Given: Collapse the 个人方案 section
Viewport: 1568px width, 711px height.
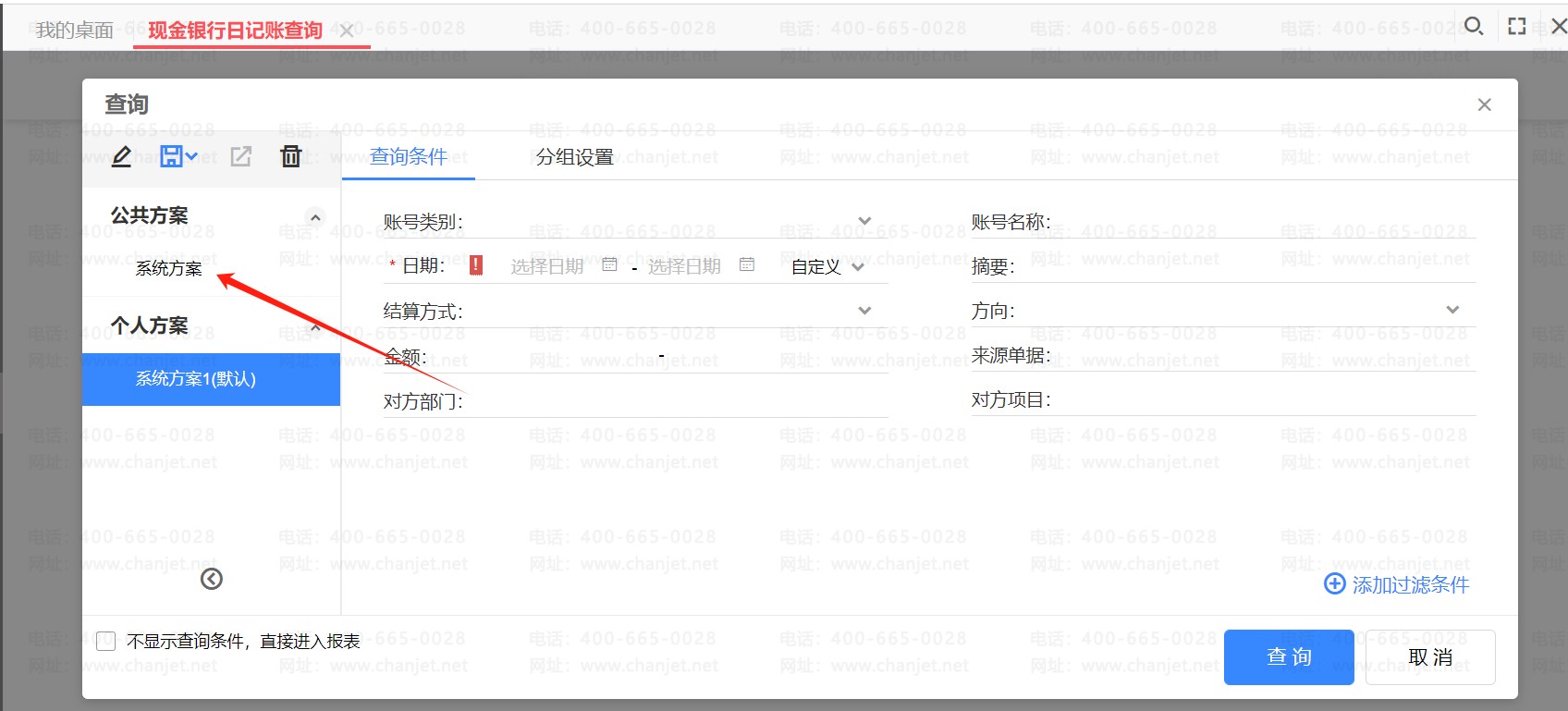Looking at the screenshot, I should click(315, 327).
